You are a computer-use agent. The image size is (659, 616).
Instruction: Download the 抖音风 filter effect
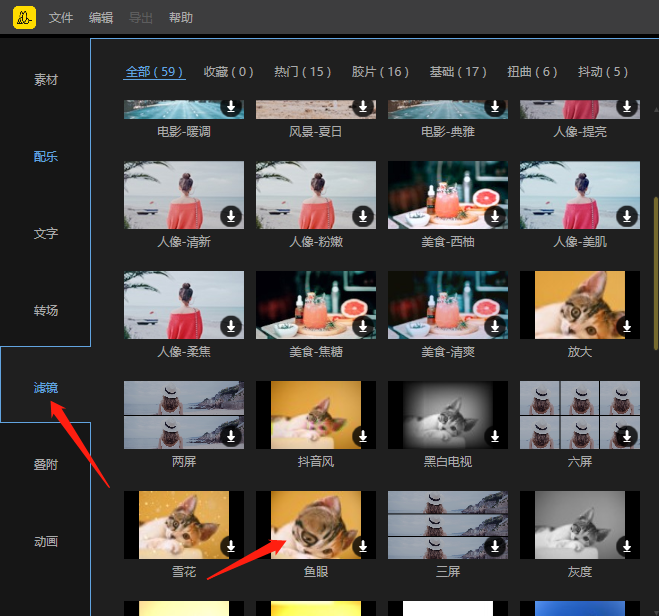point(362,436)
